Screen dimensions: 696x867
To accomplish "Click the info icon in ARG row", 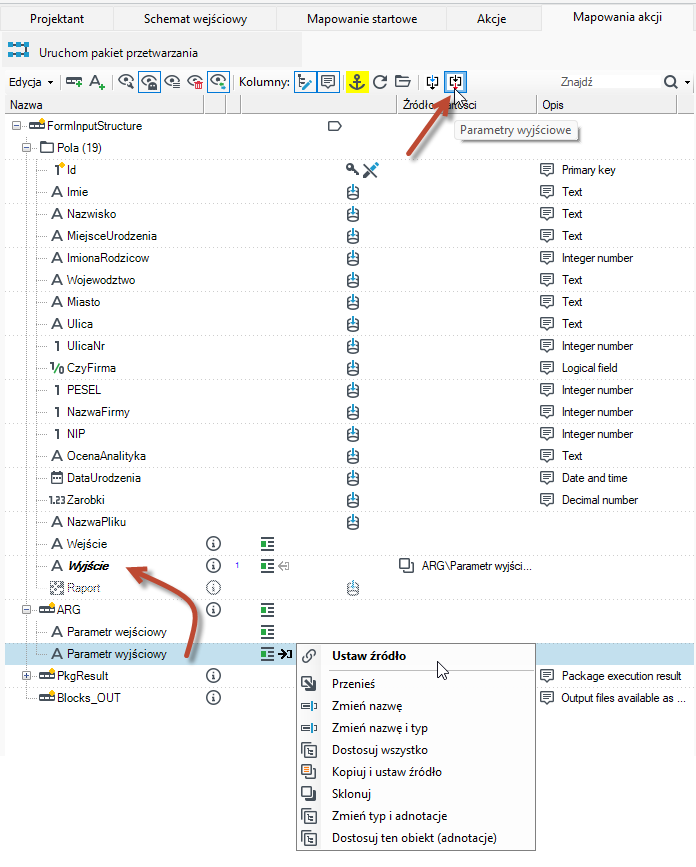I will tap(213, 610).
